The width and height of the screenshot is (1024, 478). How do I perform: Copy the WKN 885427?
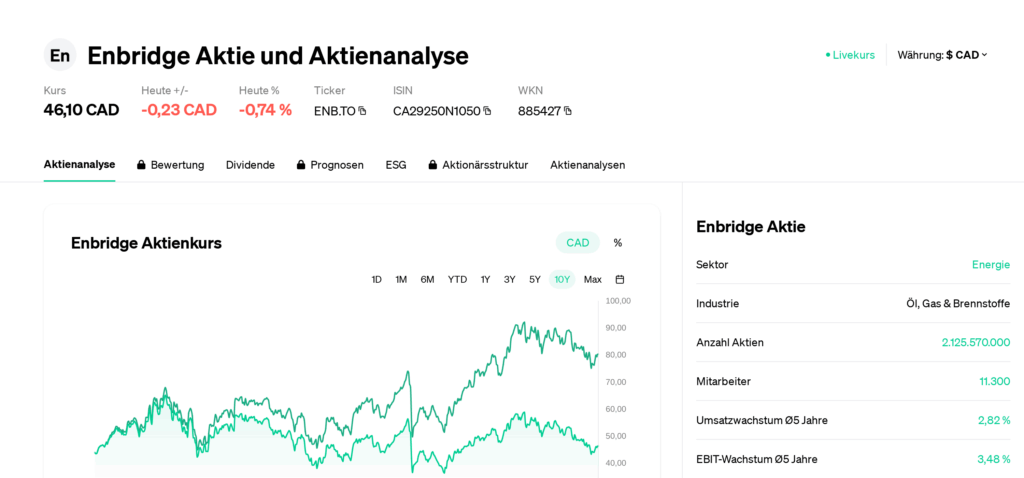pos(568,111)
